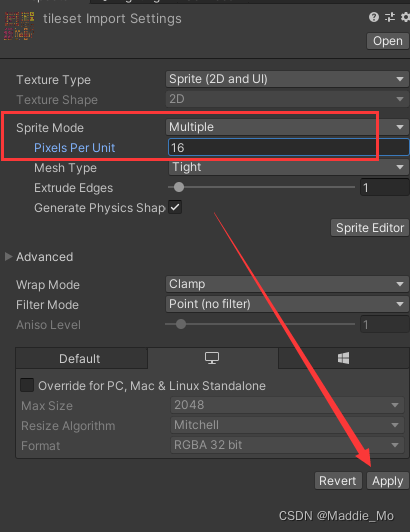This screenshot has height=532, width=410.
Task: Open the help reference icon
Action: [x=374, y=17]
